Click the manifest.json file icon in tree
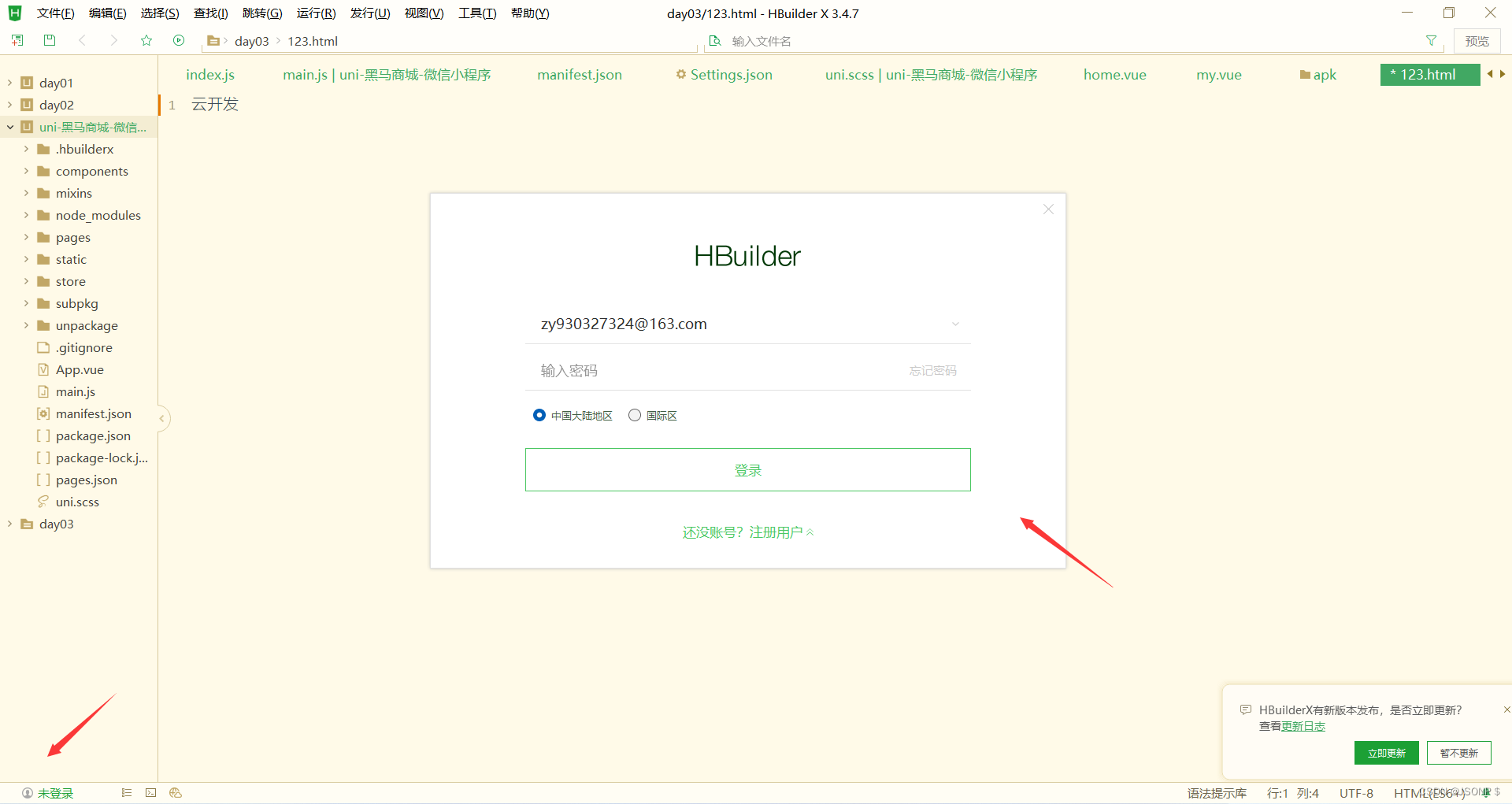Viewport: 1512px width, 804px height. [43, 413]
